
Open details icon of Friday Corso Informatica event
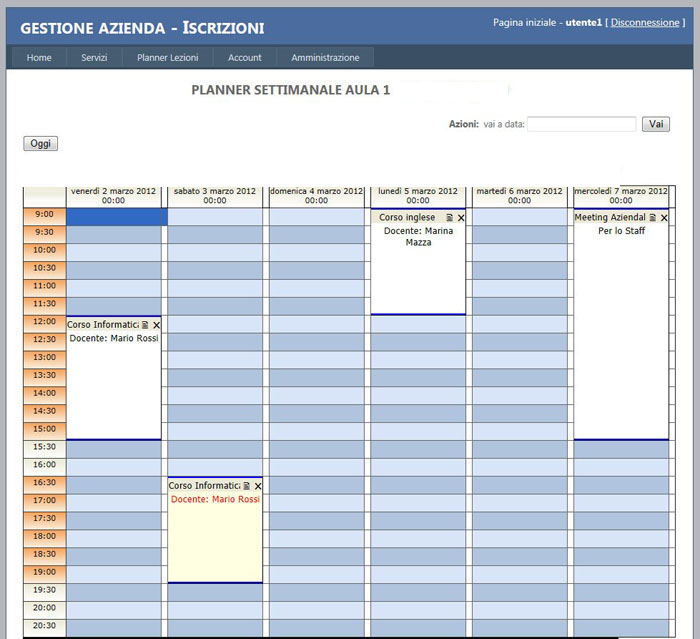(x=145, y=325)
